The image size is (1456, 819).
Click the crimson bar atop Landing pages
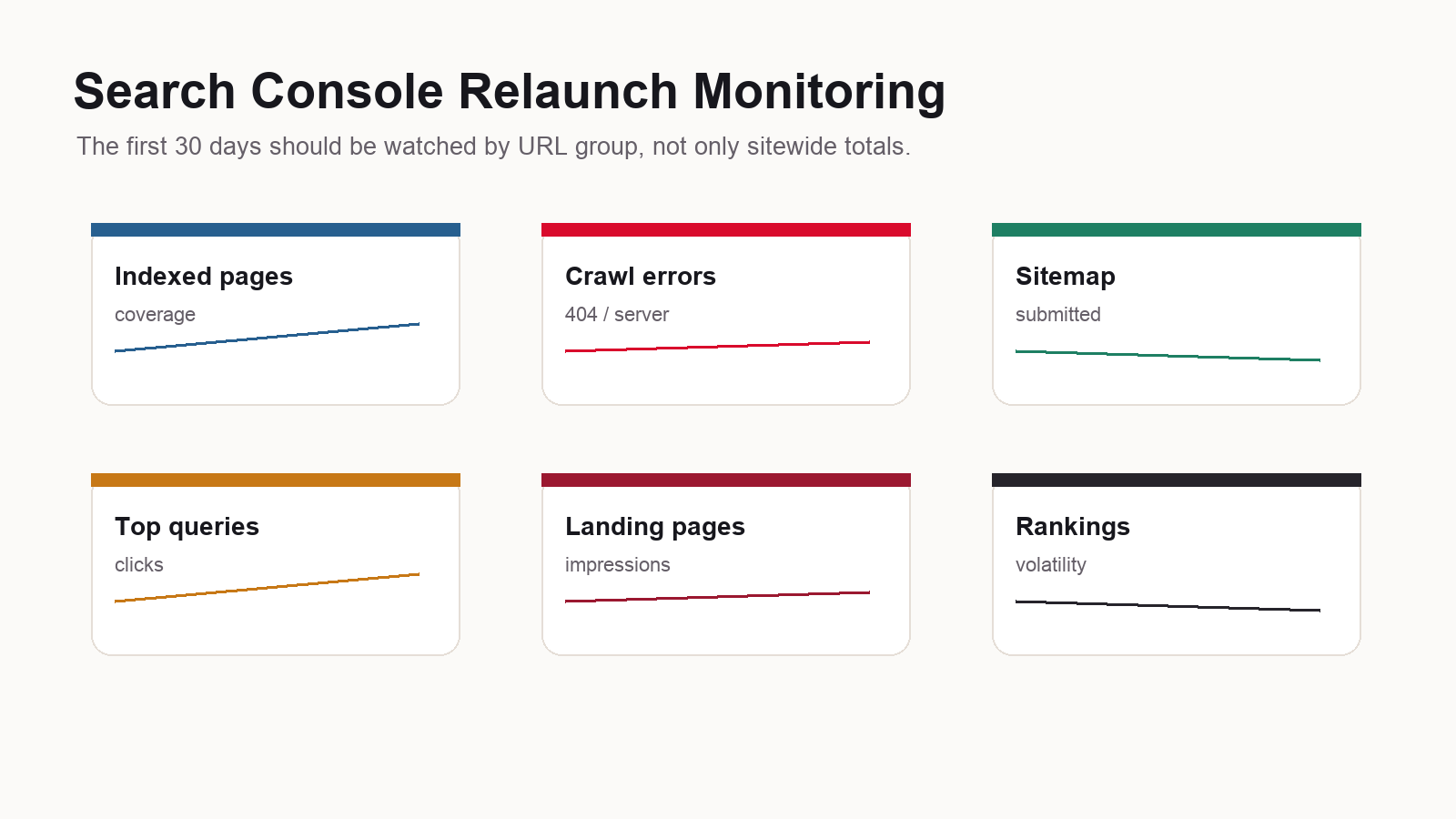726,480
